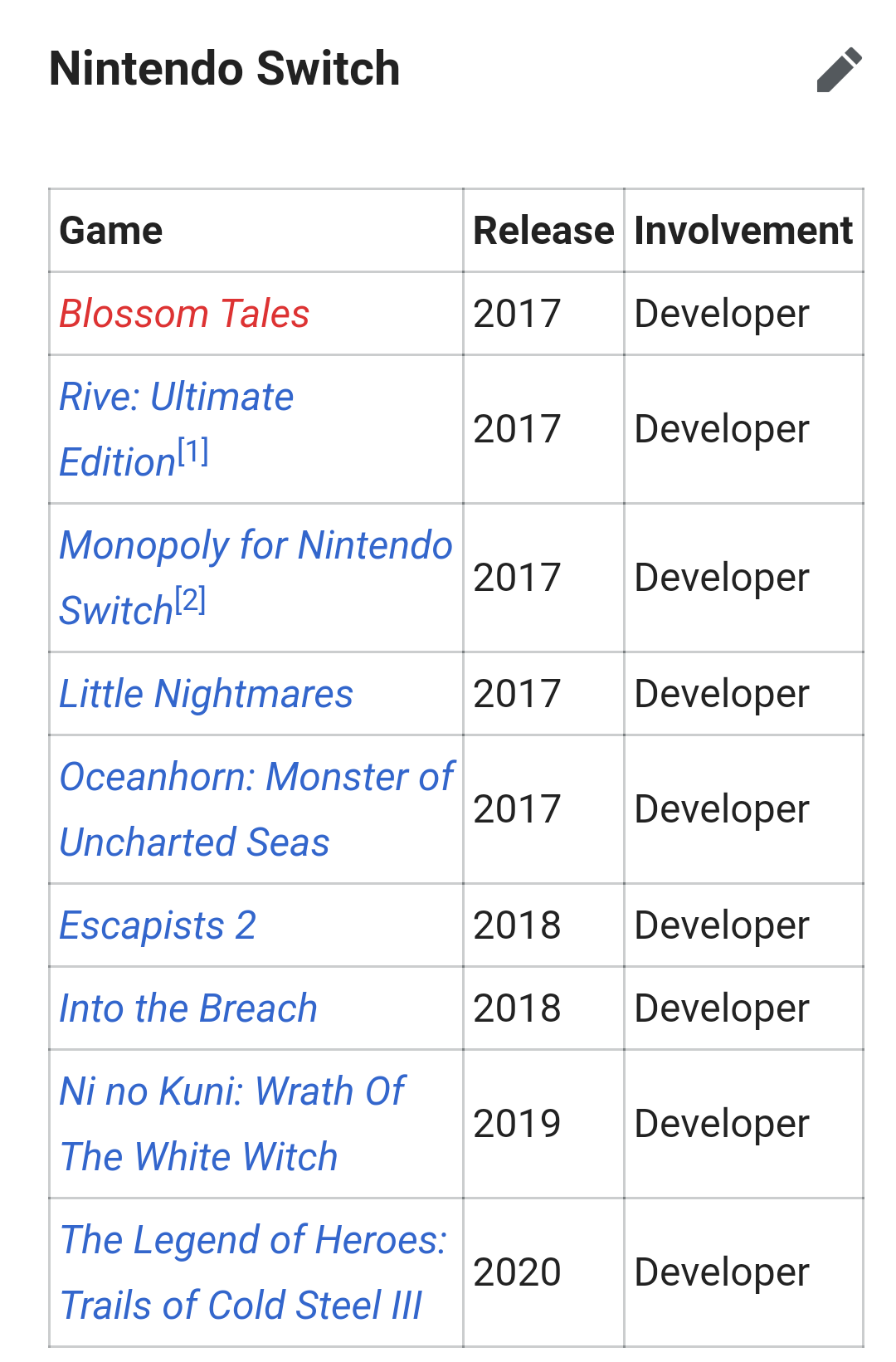Screen dimensions: 896x1362
Task: Click the Involvement column header
Action: (743, 231)
